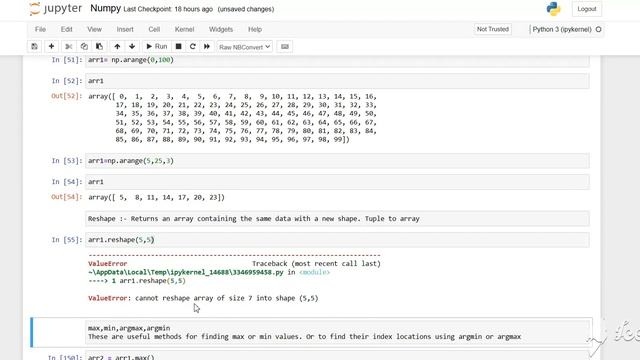Click the Jupyter logo
The image size is (640, 360).
coord(56,9)
